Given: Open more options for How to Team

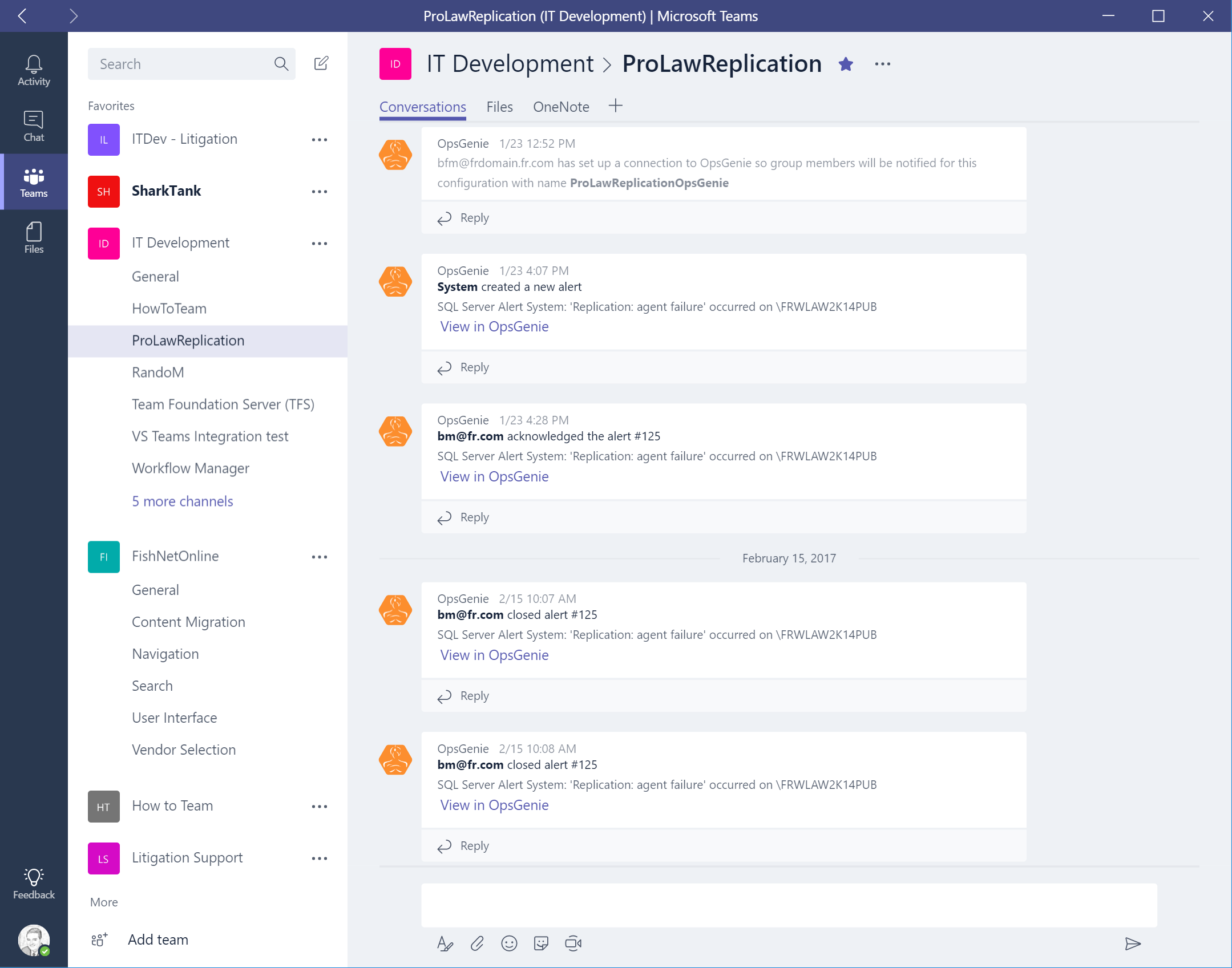Looking at the screenshot, I should 320,807.
